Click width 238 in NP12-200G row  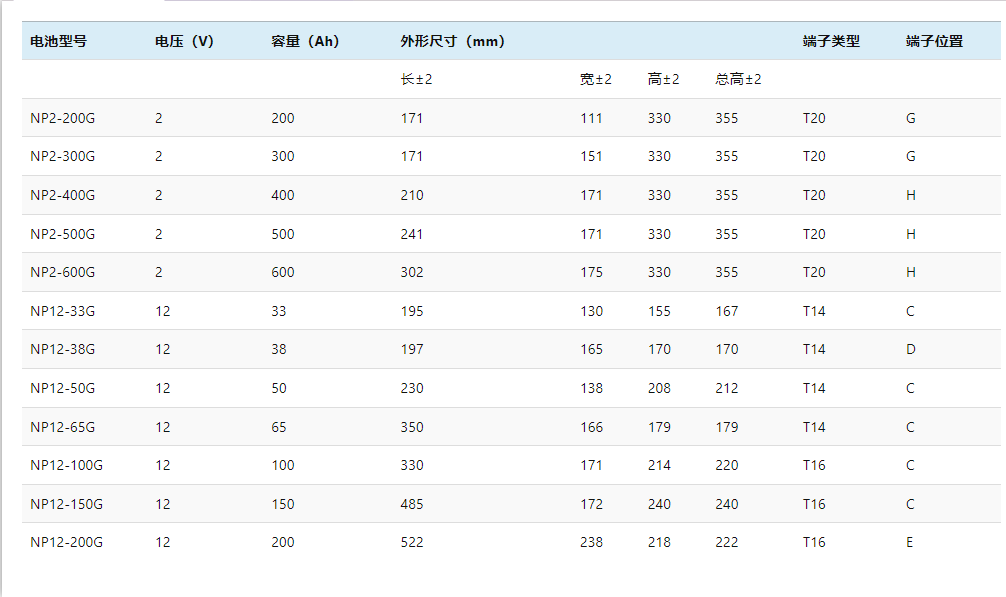tap(592, 542)
